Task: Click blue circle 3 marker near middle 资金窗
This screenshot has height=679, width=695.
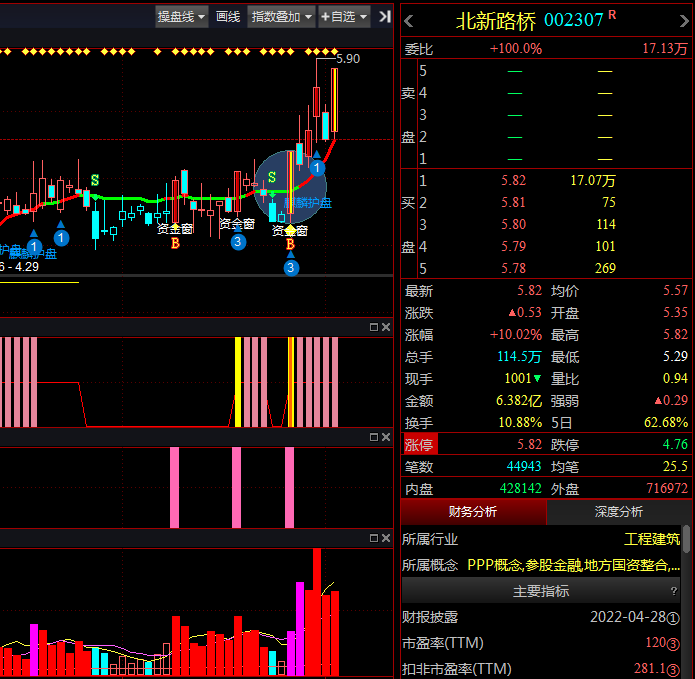Action: click(x=238, y=242)
